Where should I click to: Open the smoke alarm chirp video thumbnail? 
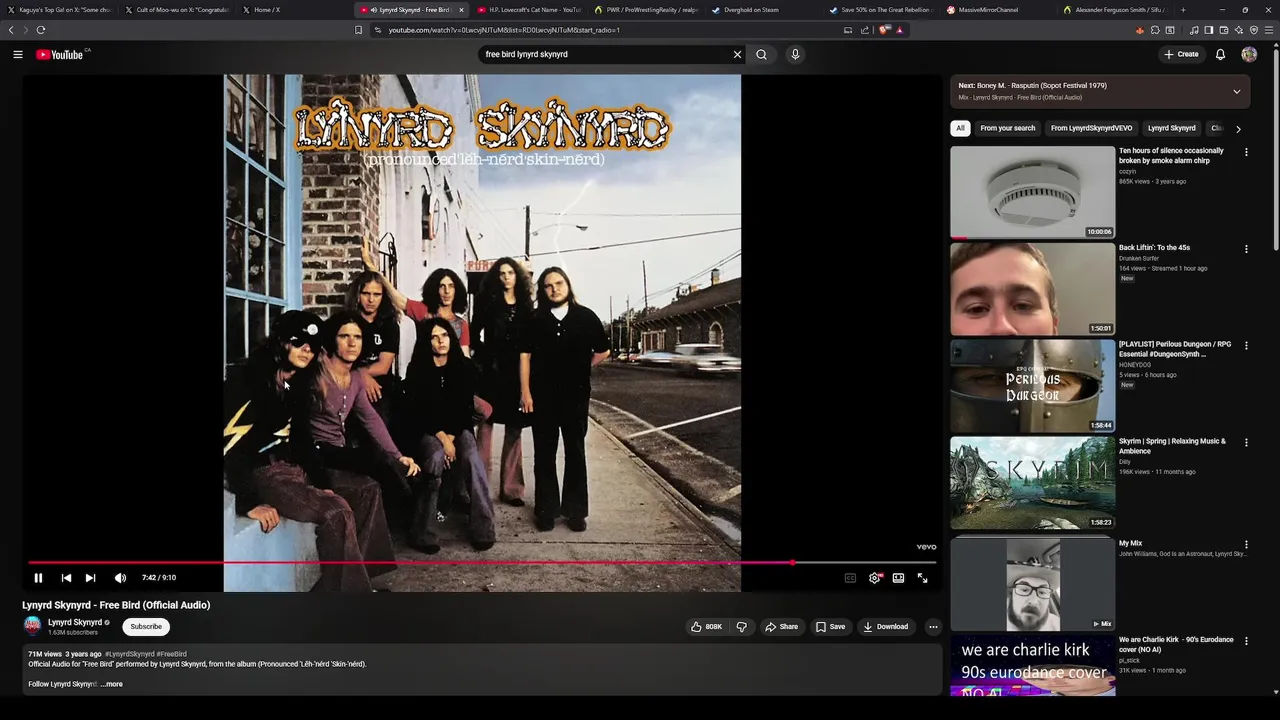[x=1032, y=192]
